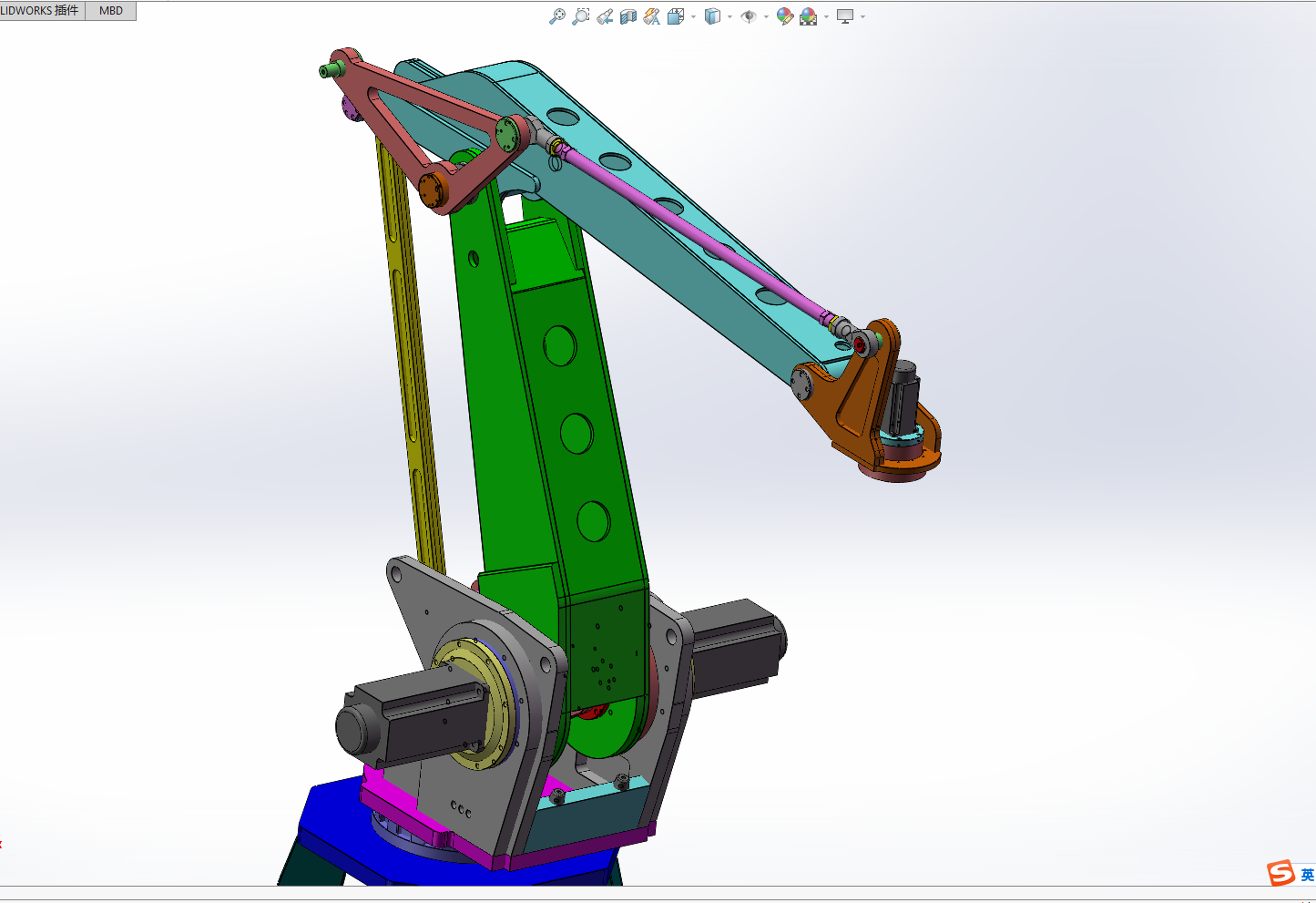Click the Zoom to Fit icon
Image resolution: width=1316 pixels, height=903 pixels.
(x=557, y=16)
